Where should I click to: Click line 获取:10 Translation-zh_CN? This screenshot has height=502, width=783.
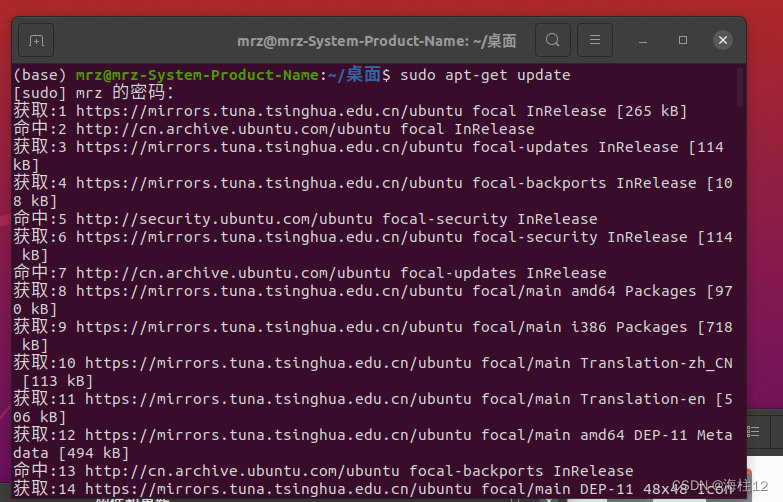tap(373, 372)
